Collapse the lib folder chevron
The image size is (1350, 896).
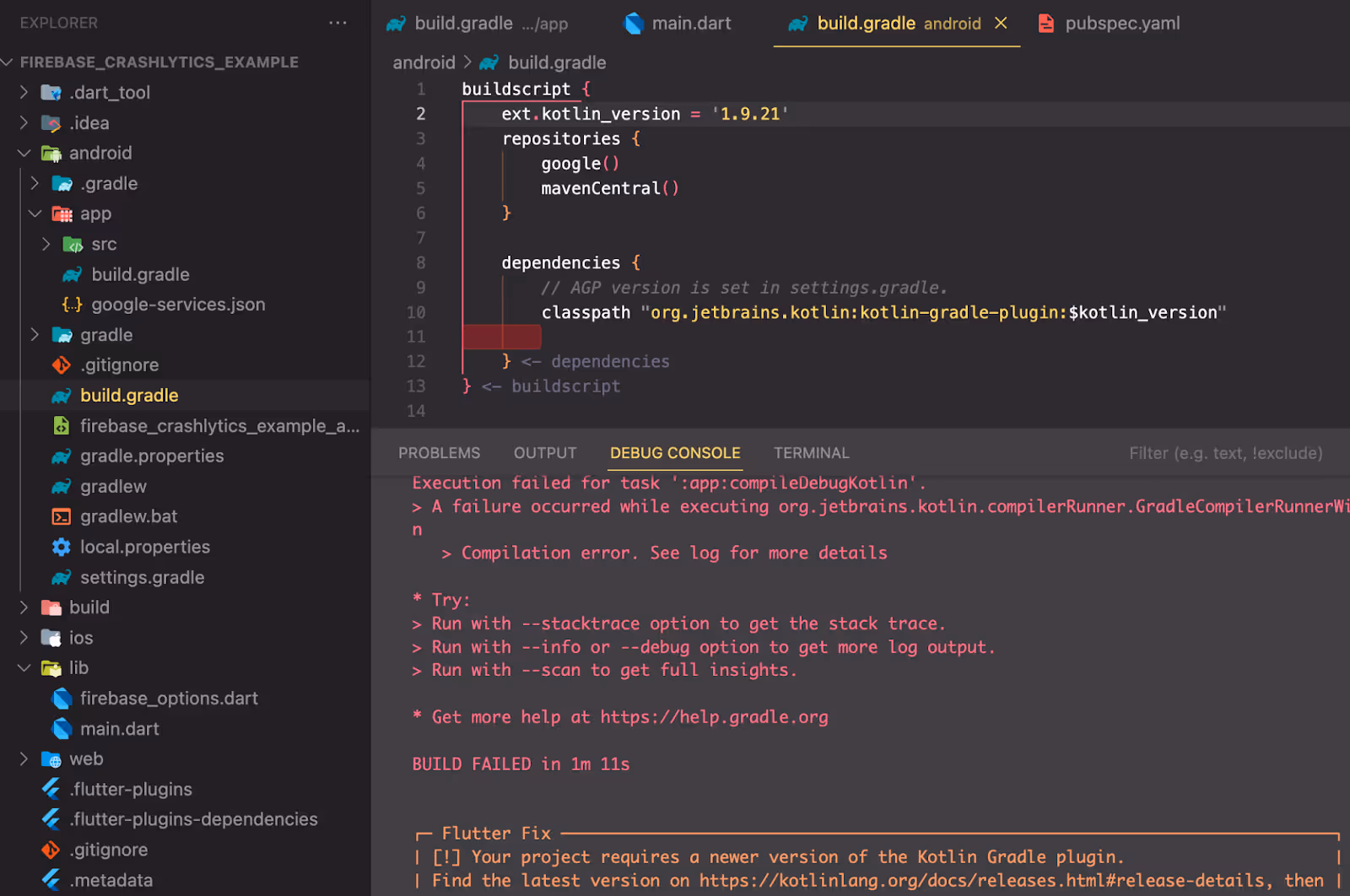tap(24, 668)
